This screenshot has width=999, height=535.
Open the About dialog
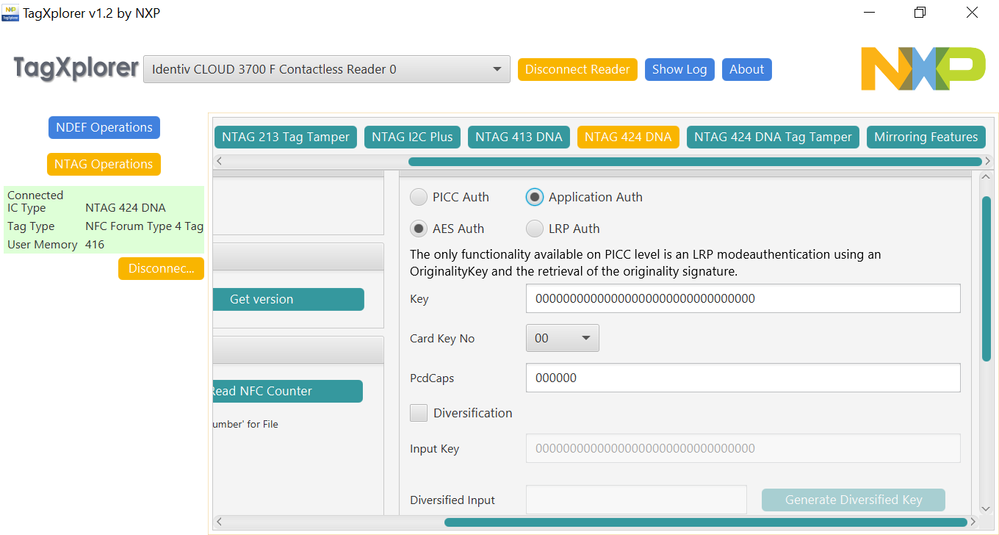click(x=747, y=69)
